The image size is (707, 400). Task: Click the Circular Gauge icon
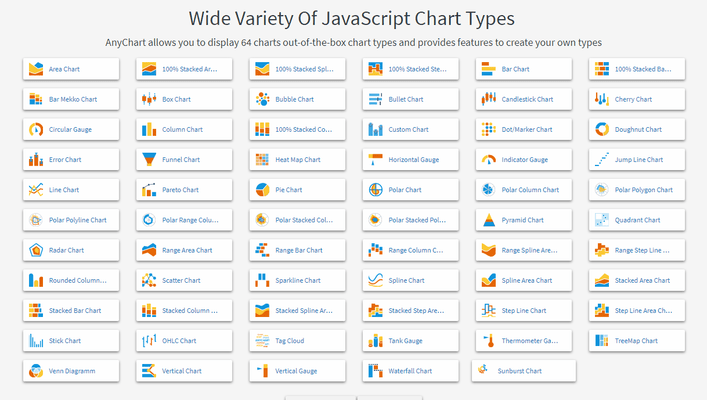pos(36,129)
